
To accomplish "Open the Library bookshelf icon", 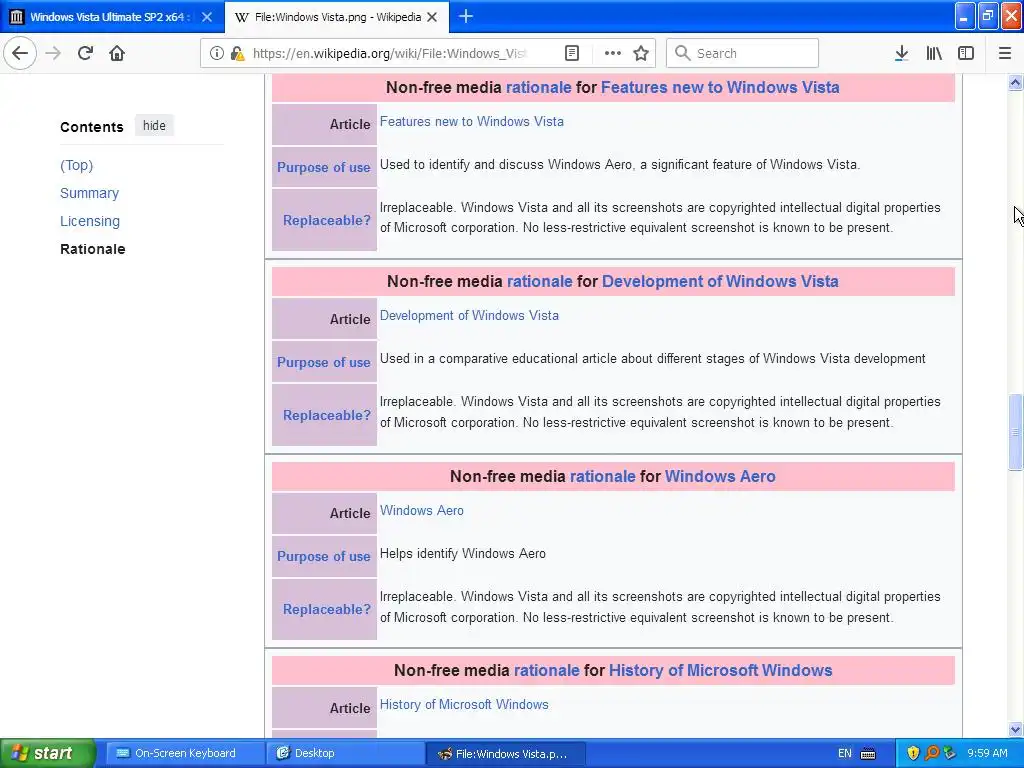I will 934,54.
